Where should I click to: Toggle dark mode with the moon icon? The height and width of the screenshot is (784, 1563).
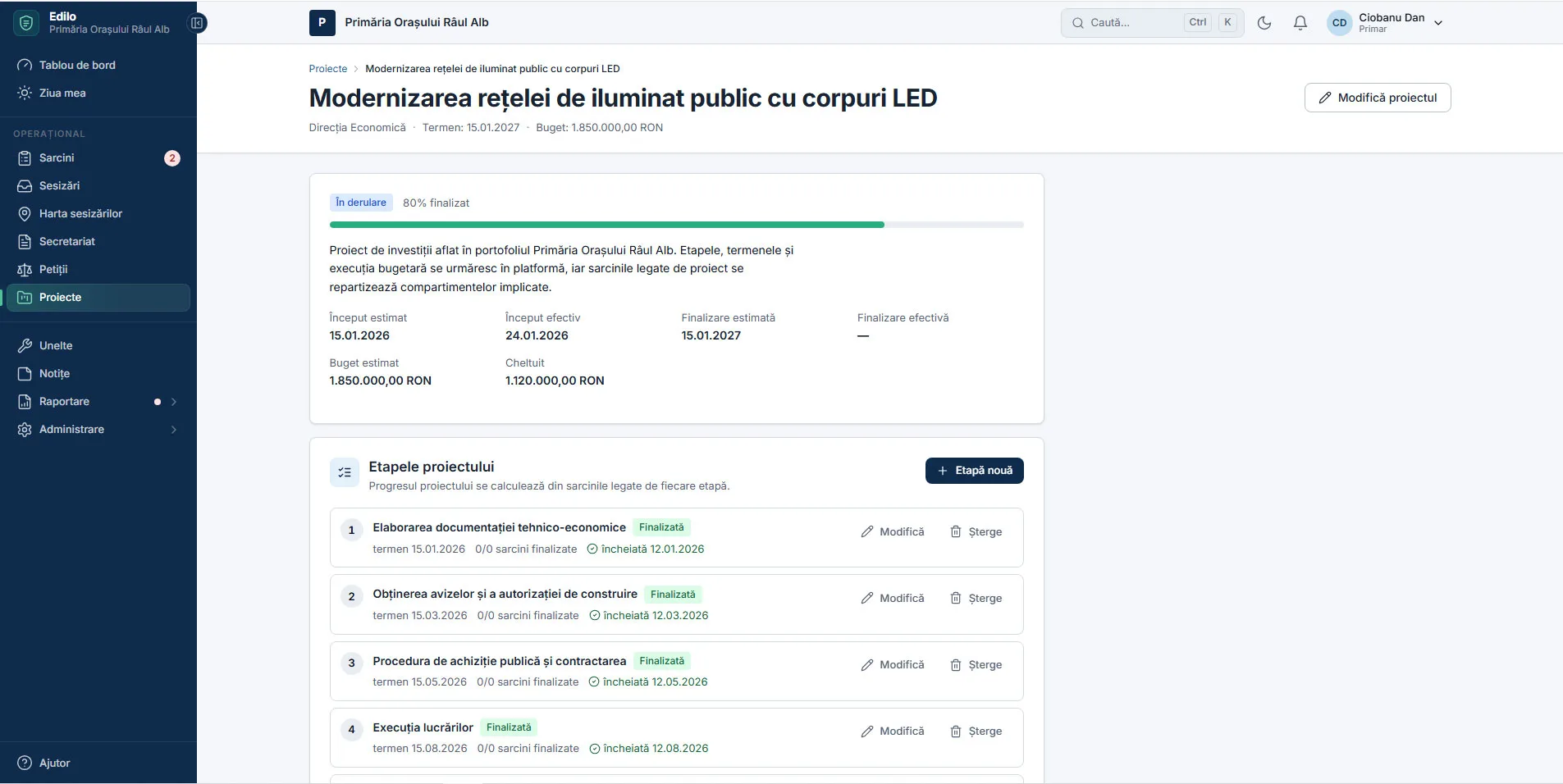pos(1264,23)
